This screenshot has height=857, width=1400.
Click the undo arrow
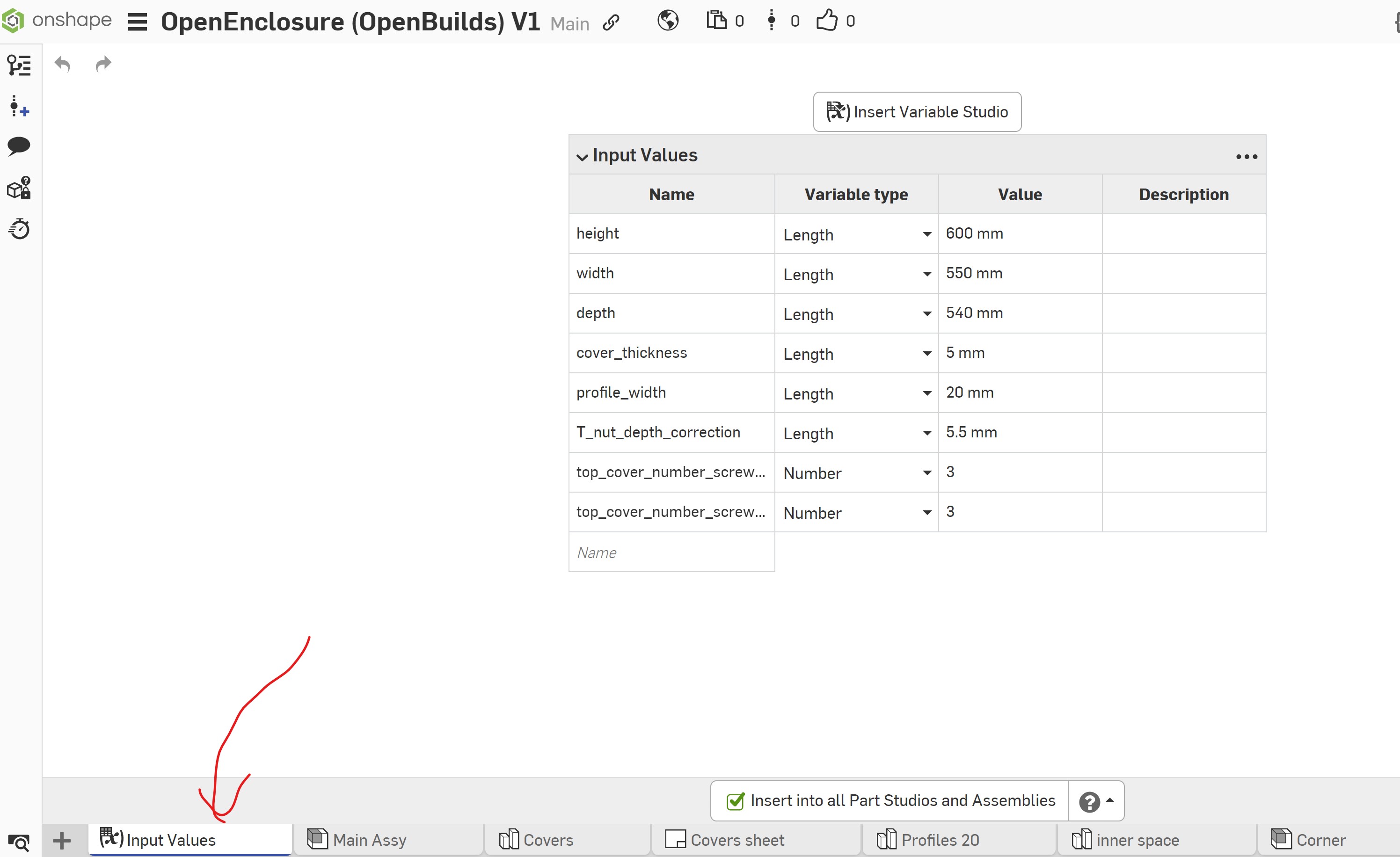(x=62, y=64)
